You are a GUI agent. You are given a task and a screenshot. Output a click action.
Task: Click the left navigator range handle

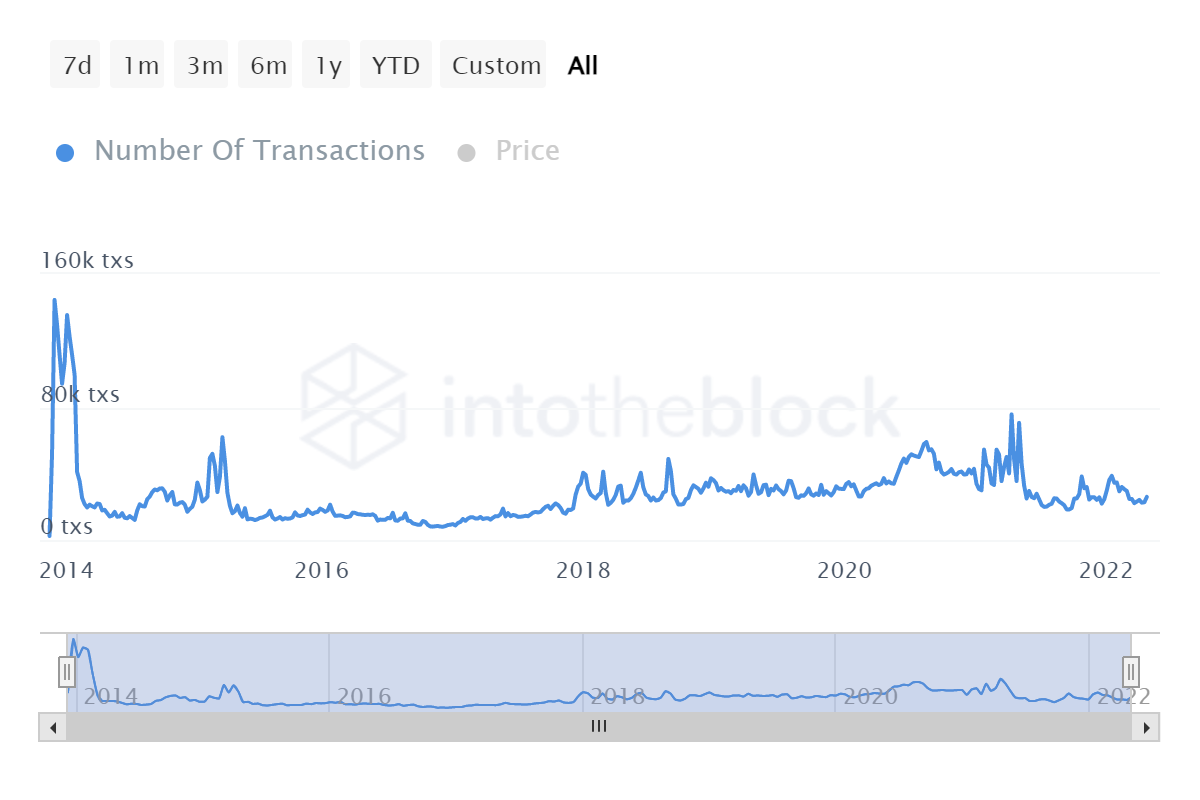point(67,670)
